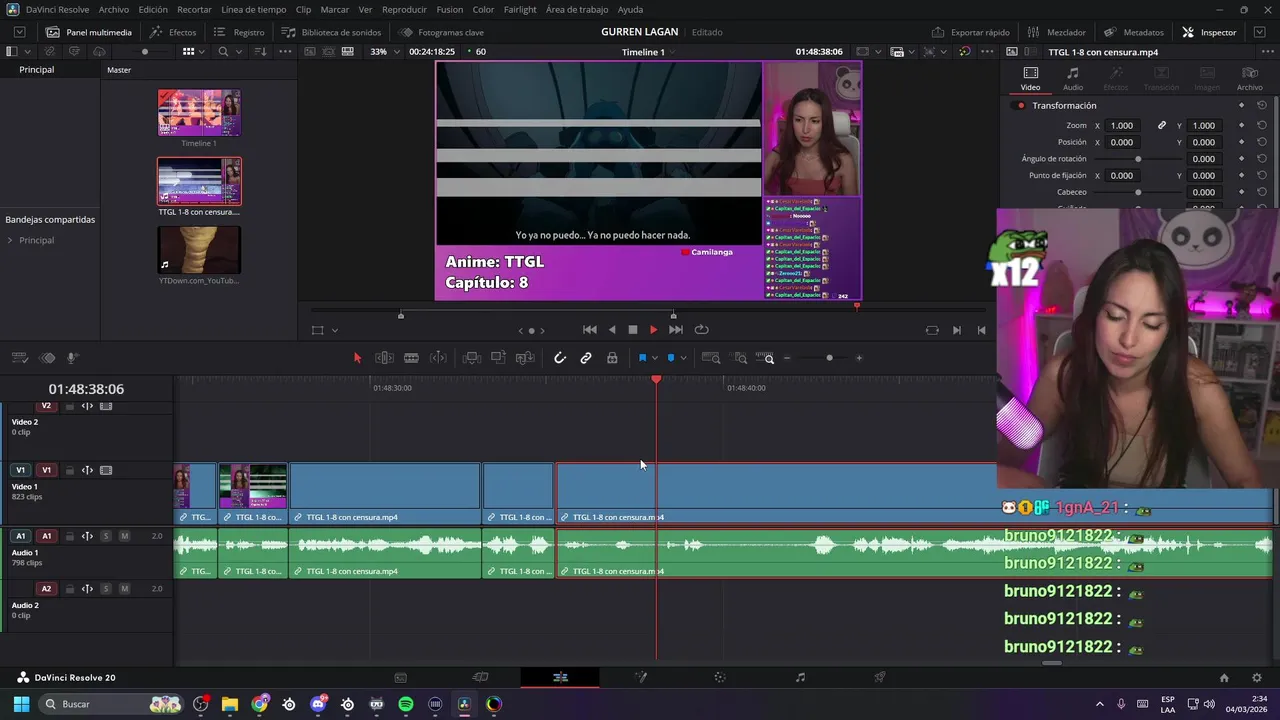Open the Fairlight menu
This screenshot has height=720, width=1280.
(520, 9)
